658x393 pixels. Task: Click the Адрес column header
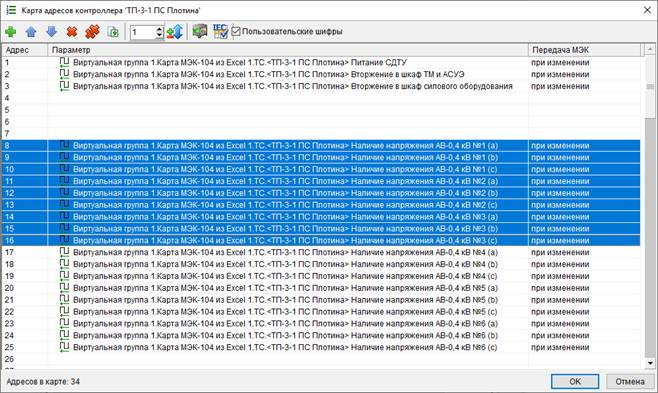25,50
